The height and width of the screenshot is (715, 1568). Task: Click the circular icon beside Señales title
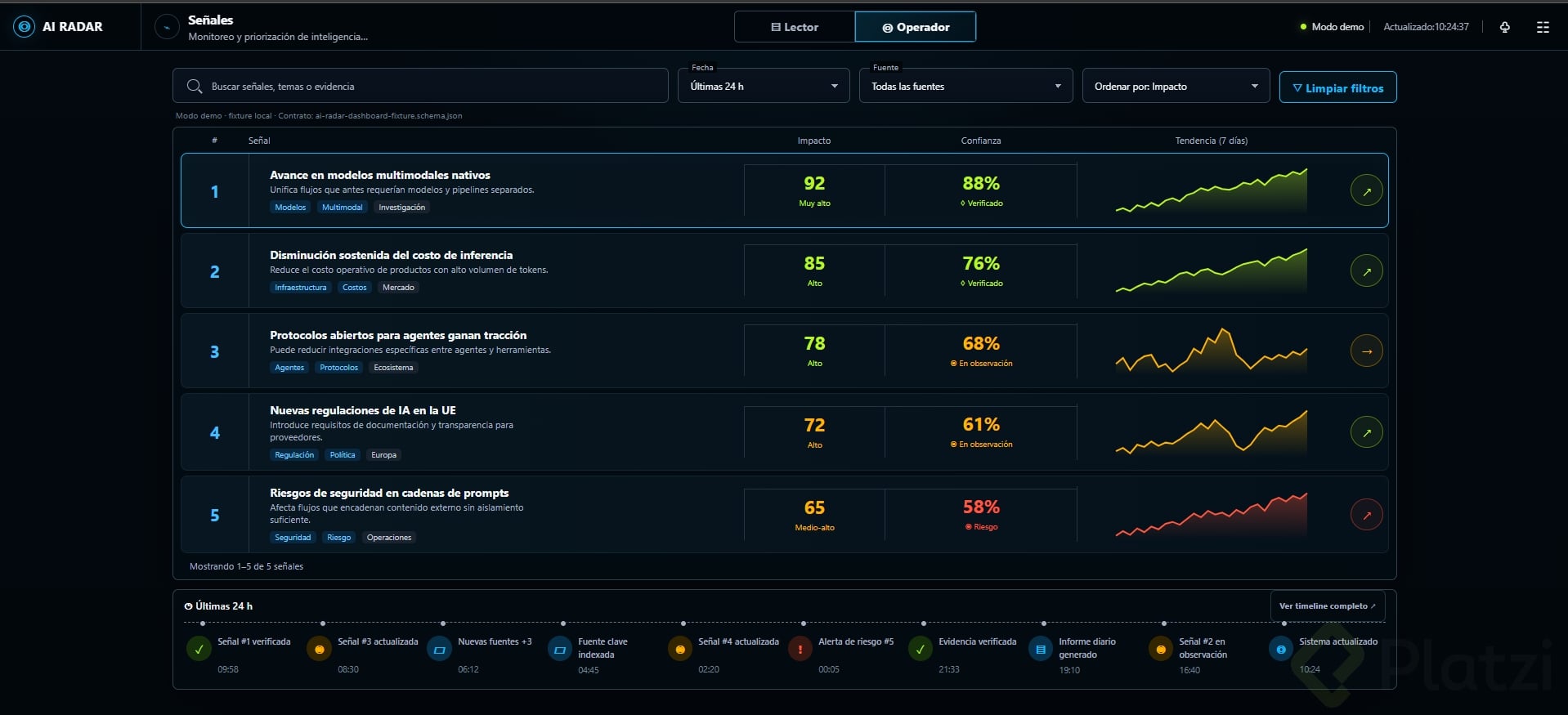coord(167,27)
